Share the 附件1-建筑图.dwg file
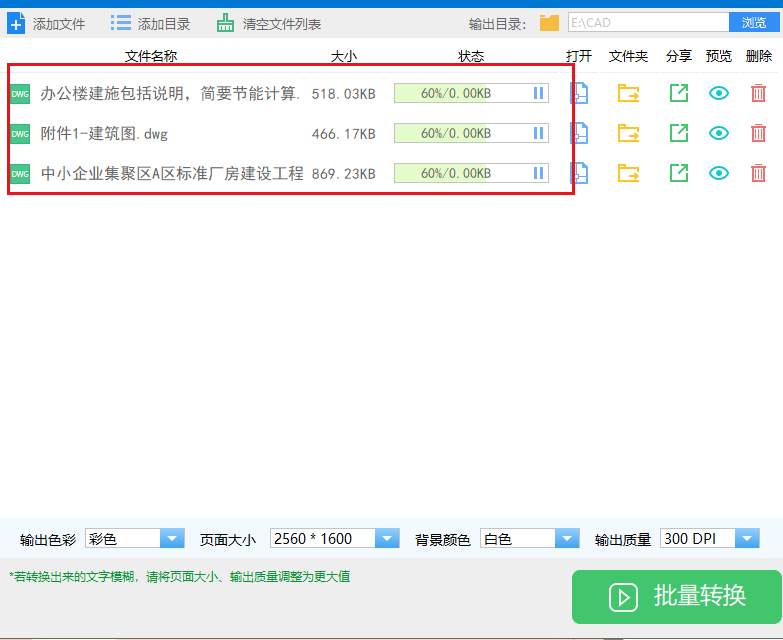Viewport: 783px width, 640px height. [x=679, y=133]
